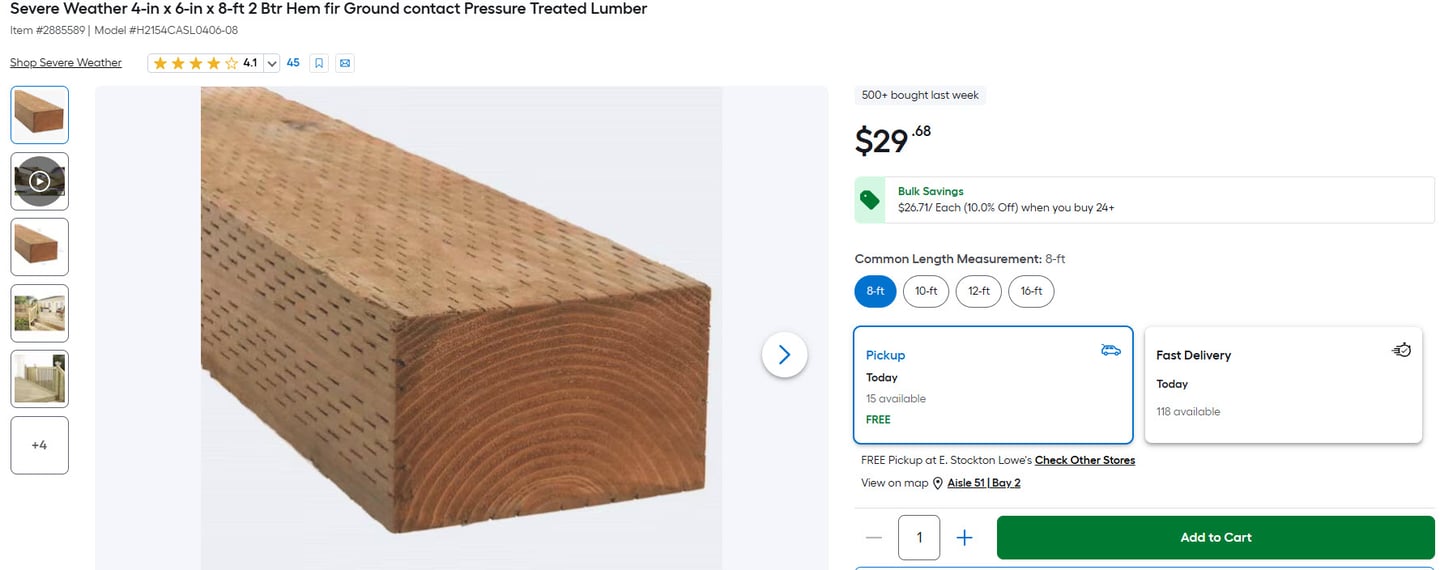Switch to Fast Delivery option
The height and width of the screenshot is (570, 1440).
pos(1283,385)
